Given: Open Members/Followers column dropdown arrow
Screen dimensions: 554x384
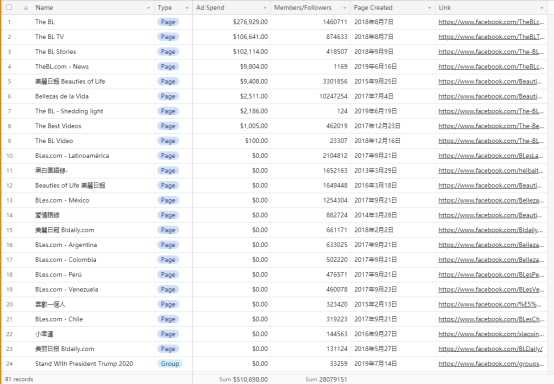Looking at the screenshot, I should pyautogui.click(x=344, y=8).
